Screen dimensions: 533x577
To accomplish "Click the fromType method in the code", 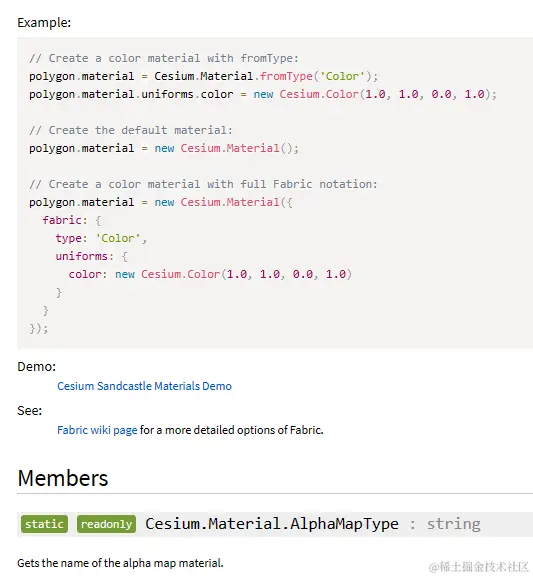I will (x=286, y=76).
